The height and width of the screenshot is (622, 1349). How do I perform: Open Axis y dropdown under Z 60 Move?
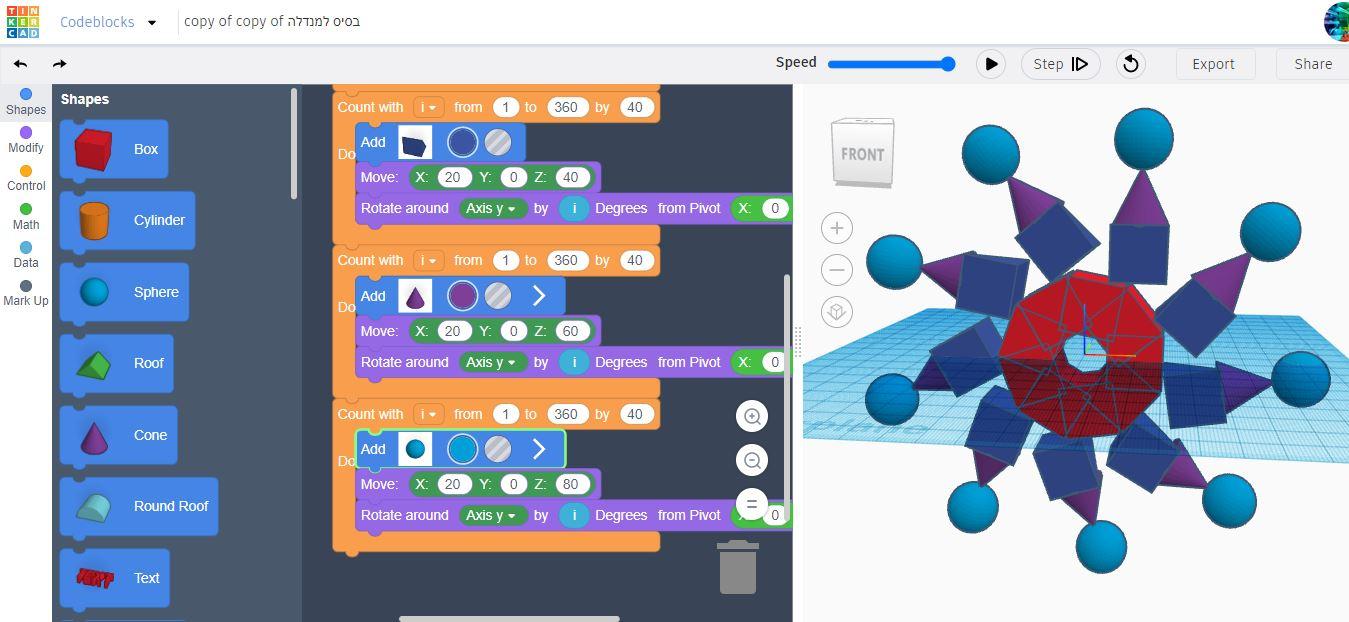tap(493, 362)
